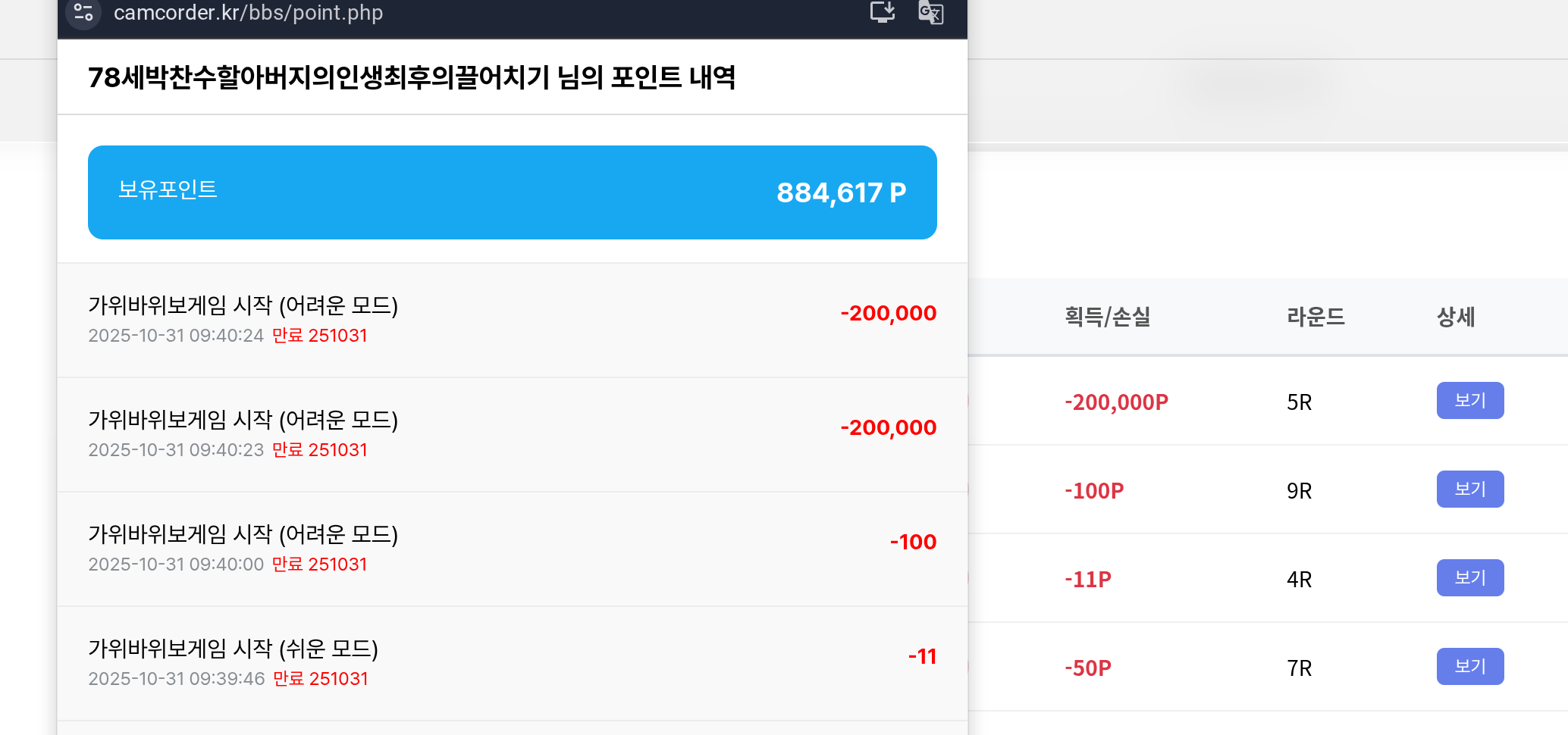
Task: Click the 쉬운 모드 game start entry
Action: pos(512,663)
